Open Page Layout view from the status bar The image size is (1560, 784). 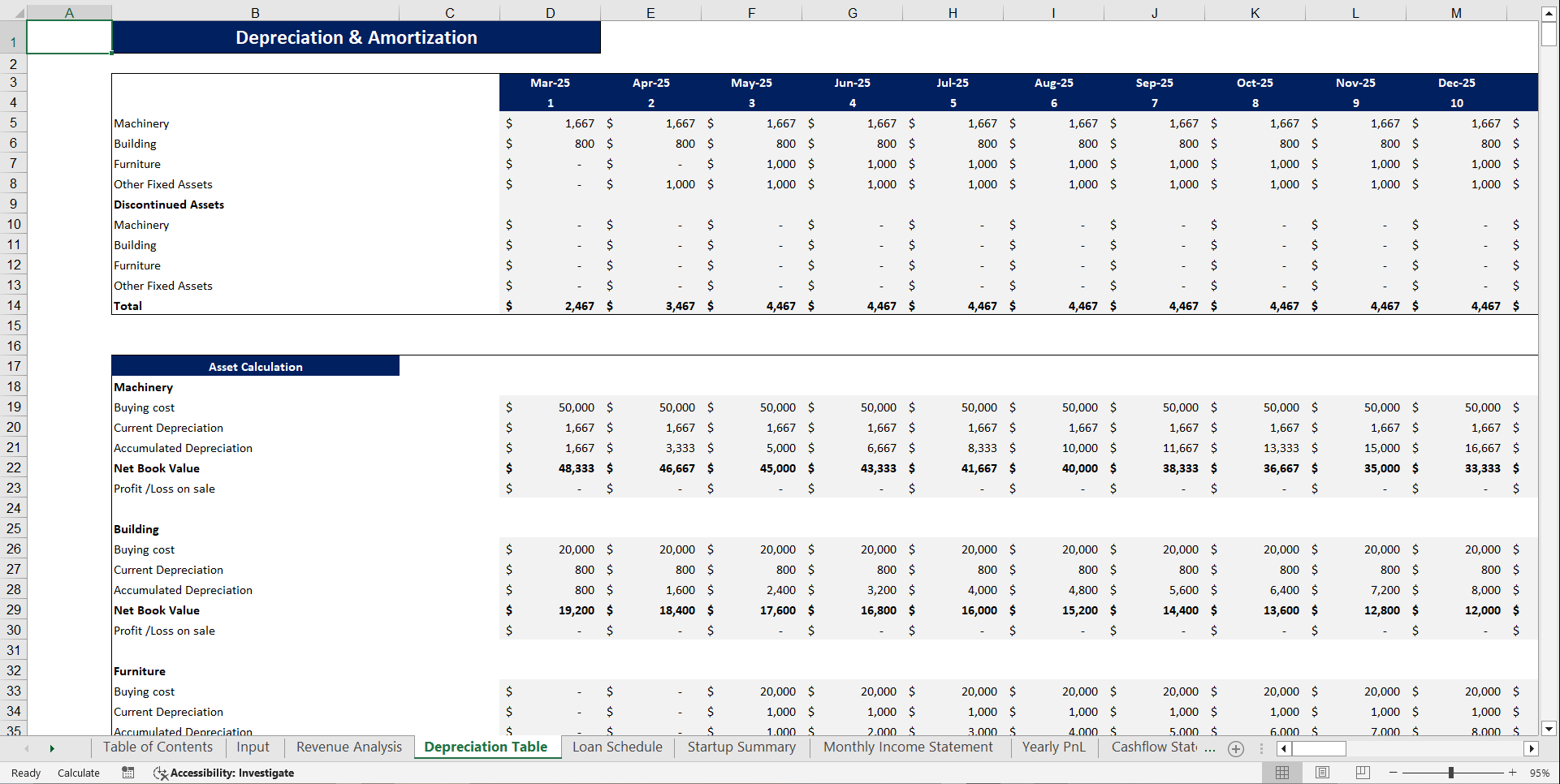click(1322, 773)
